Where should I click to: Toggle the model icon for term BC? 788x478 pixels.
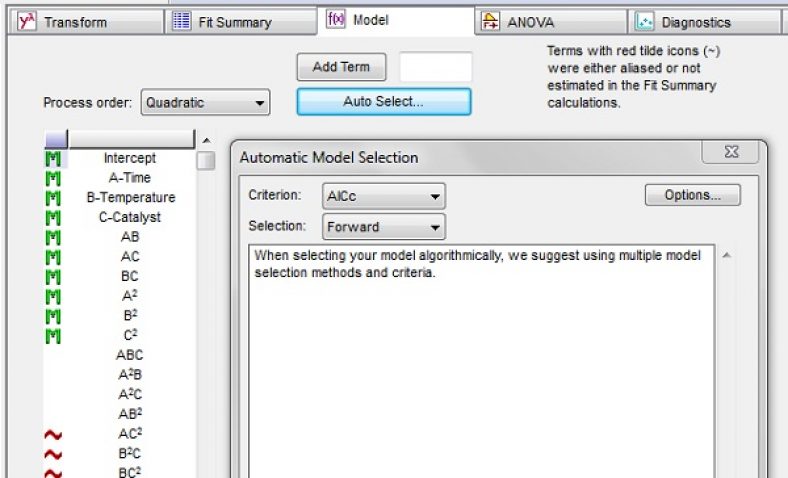click(x=53, y=276)
